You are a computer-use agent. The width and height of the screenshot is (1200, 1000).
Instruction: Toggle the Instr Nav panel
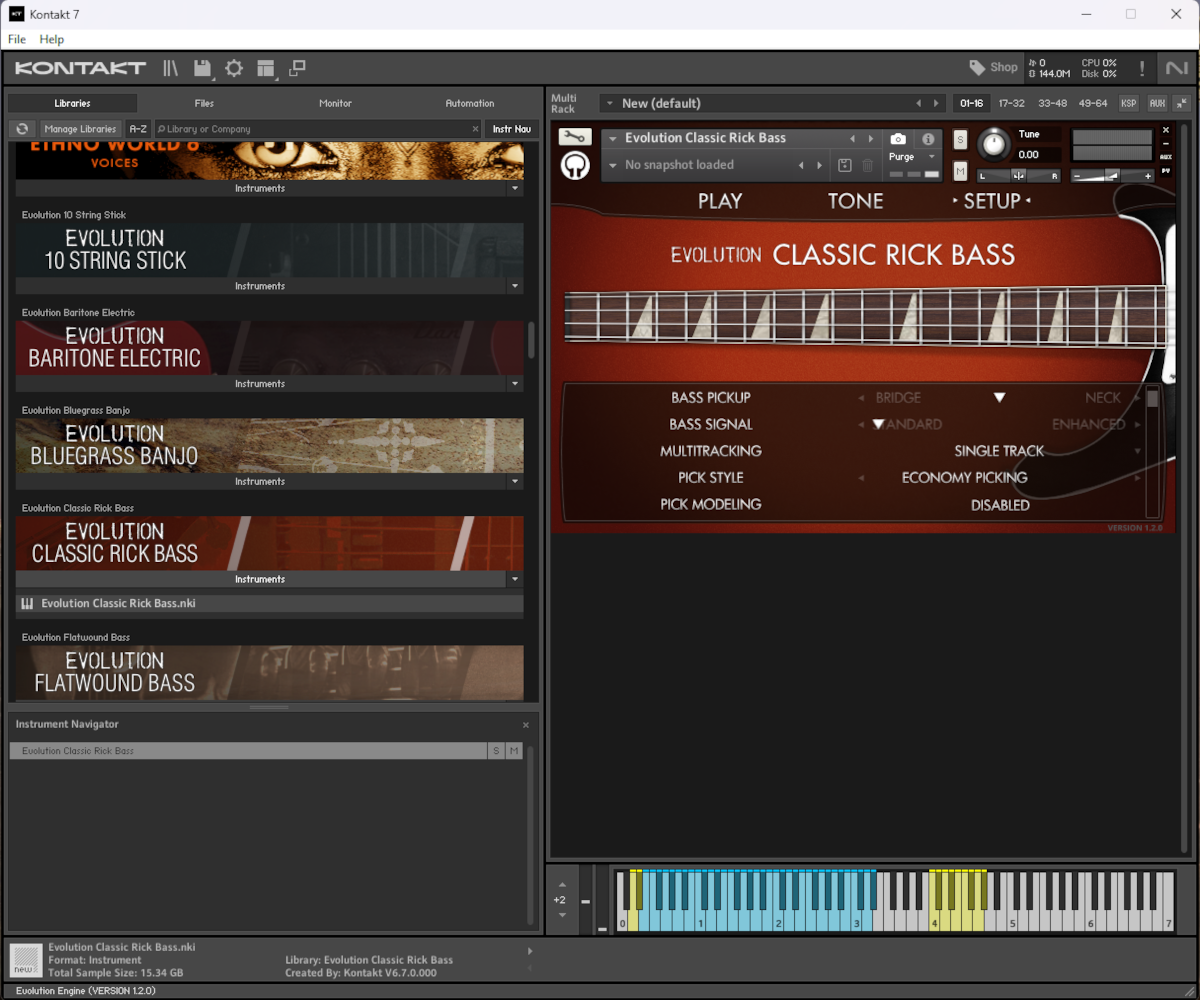(x=512, y=129)
